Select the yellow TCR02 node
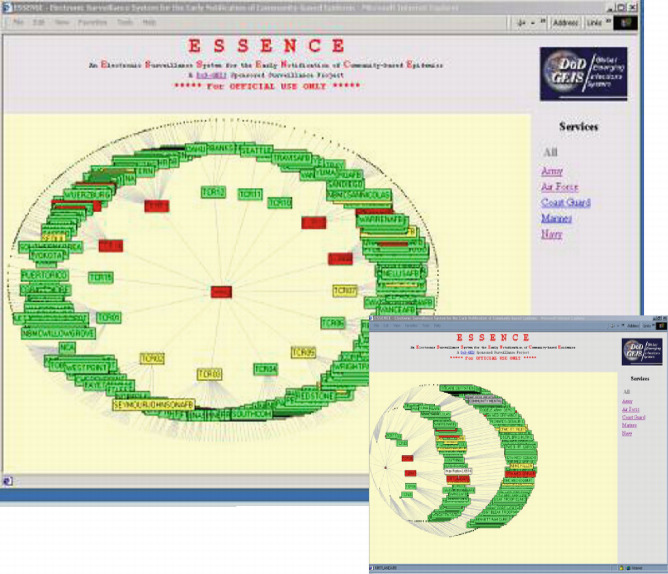This screenshot has width=668, height=574. [x=152, y=358]
